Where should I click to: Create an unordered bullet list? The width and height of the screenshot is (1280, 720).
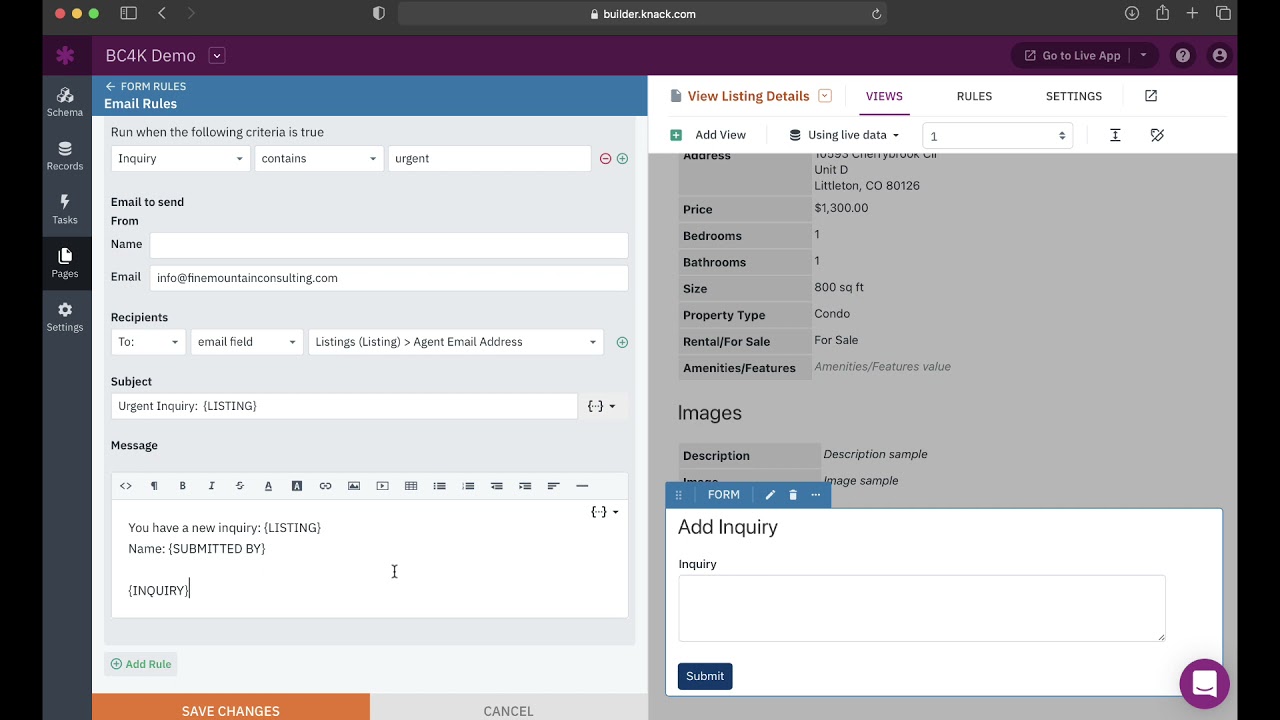pos(439,486)
